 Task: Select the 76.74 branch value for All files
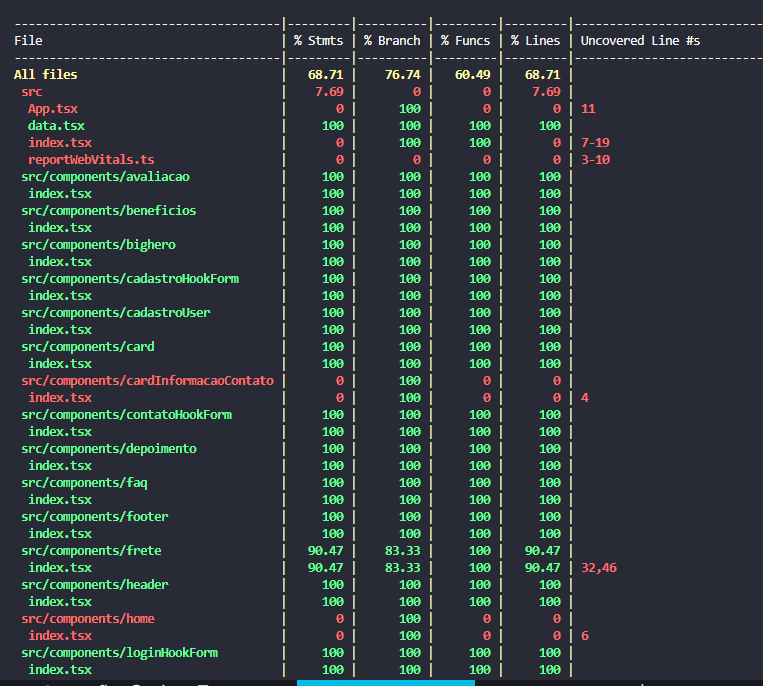pyautogui.click(x=402, y=75)
